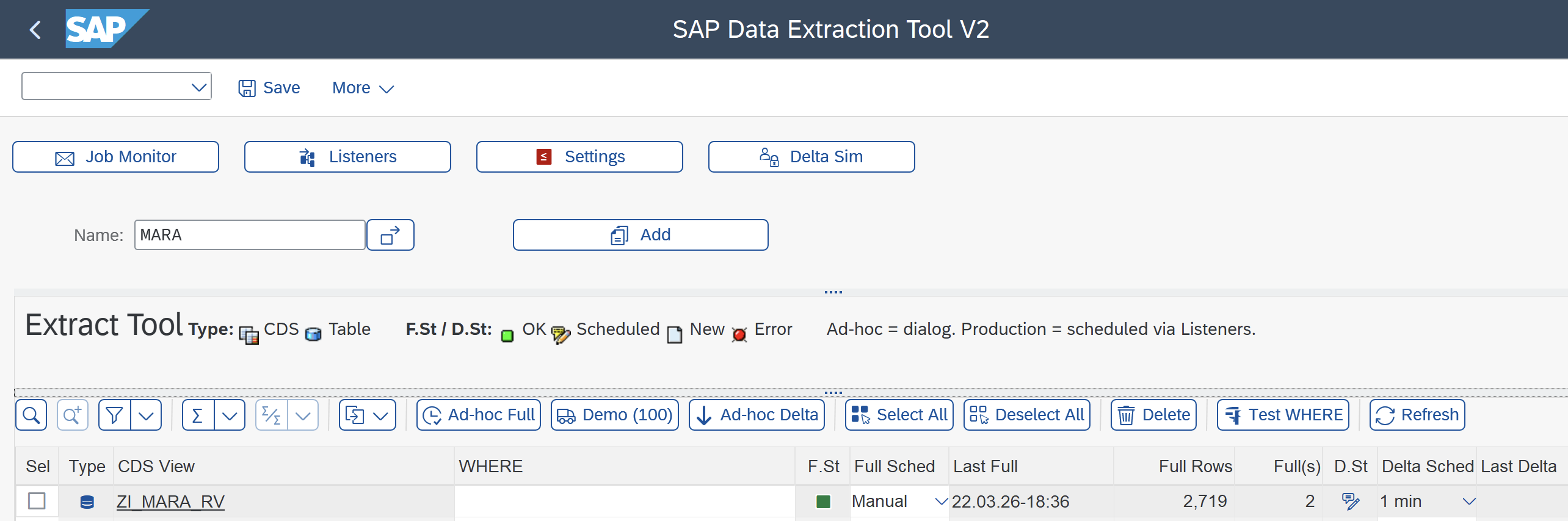Click the D.St column header
Viewport: 1568px width, 521px height.
[1350, 466]
